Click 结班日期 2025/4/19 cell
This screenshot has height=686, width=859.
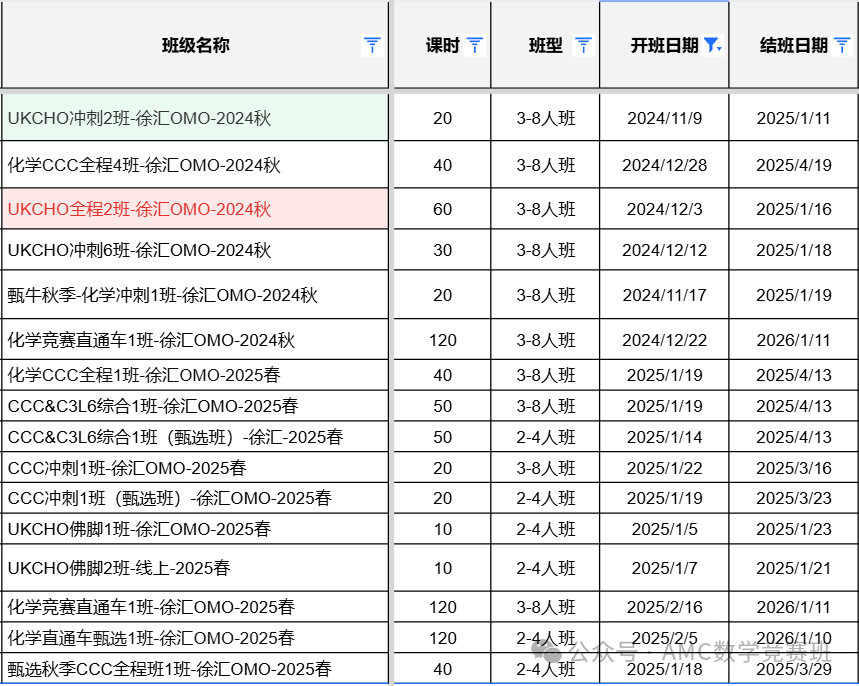coord(794,165)
